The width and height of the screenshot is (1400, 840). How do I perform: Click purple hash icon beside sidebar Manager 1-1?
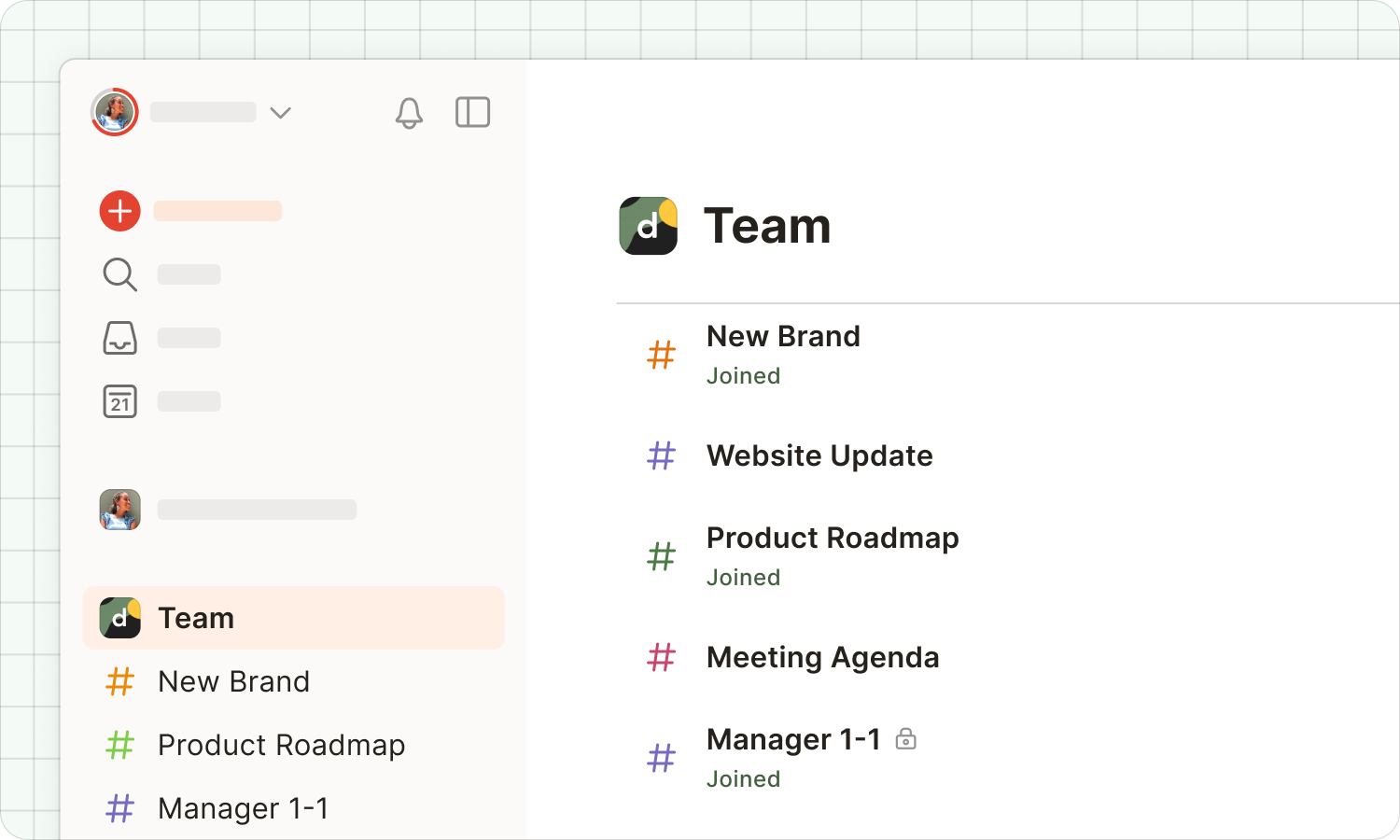120,808
